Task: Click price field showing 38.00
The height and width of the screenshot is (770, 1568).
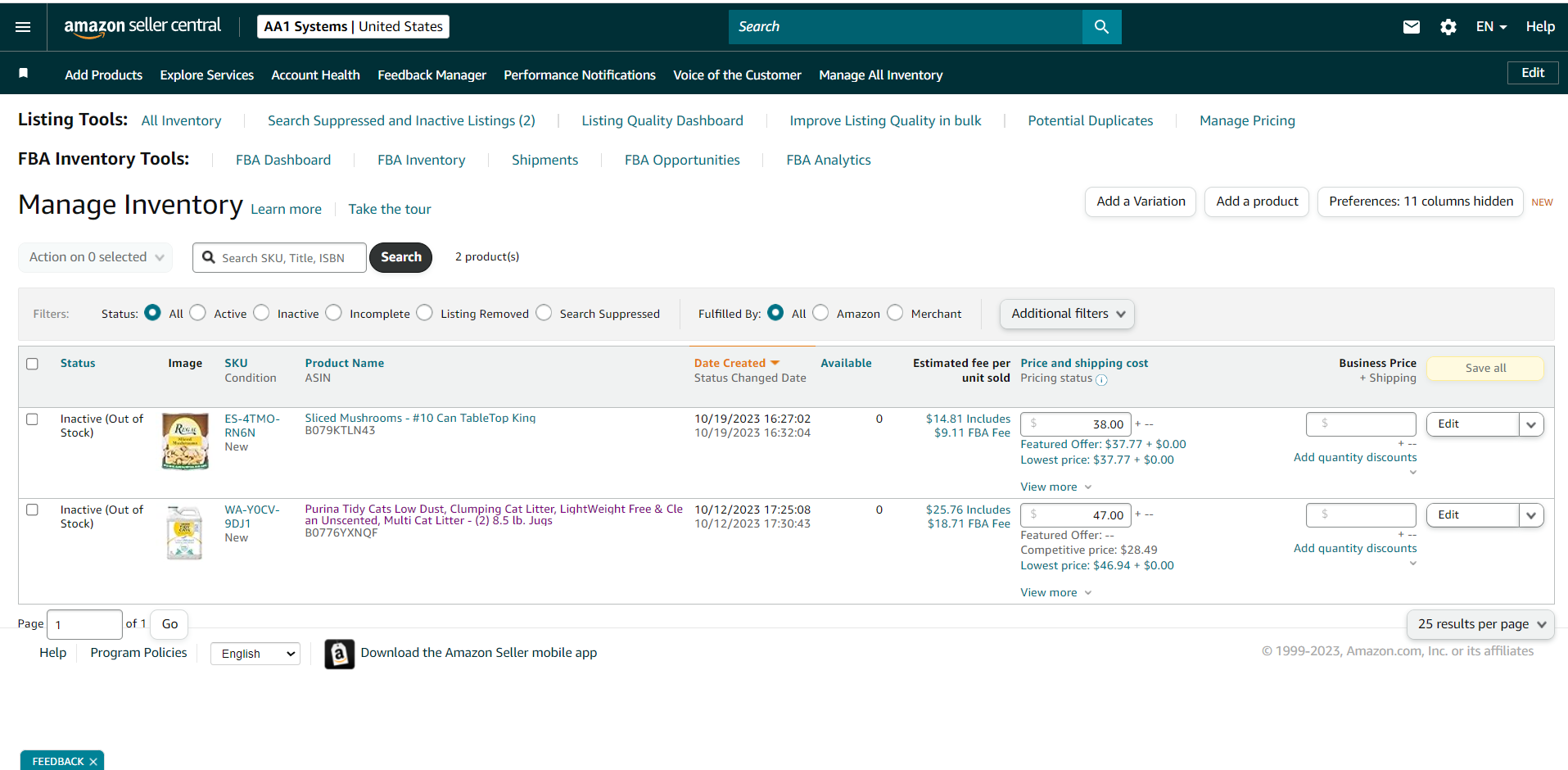Action: (x=1076, y=424)
